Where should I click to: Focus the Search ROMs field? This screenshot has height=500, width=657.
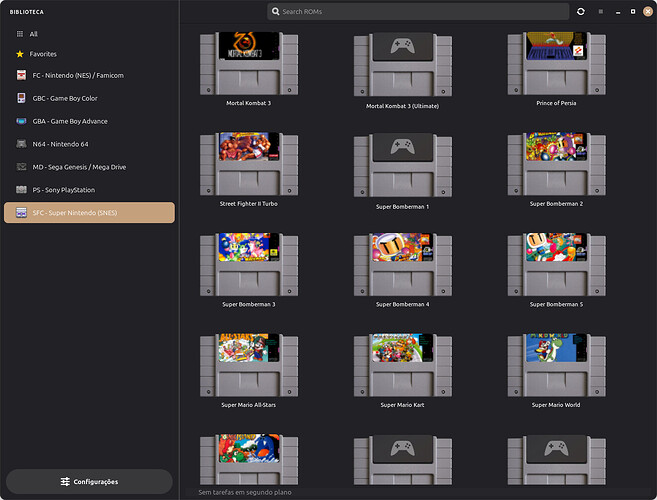418,11
